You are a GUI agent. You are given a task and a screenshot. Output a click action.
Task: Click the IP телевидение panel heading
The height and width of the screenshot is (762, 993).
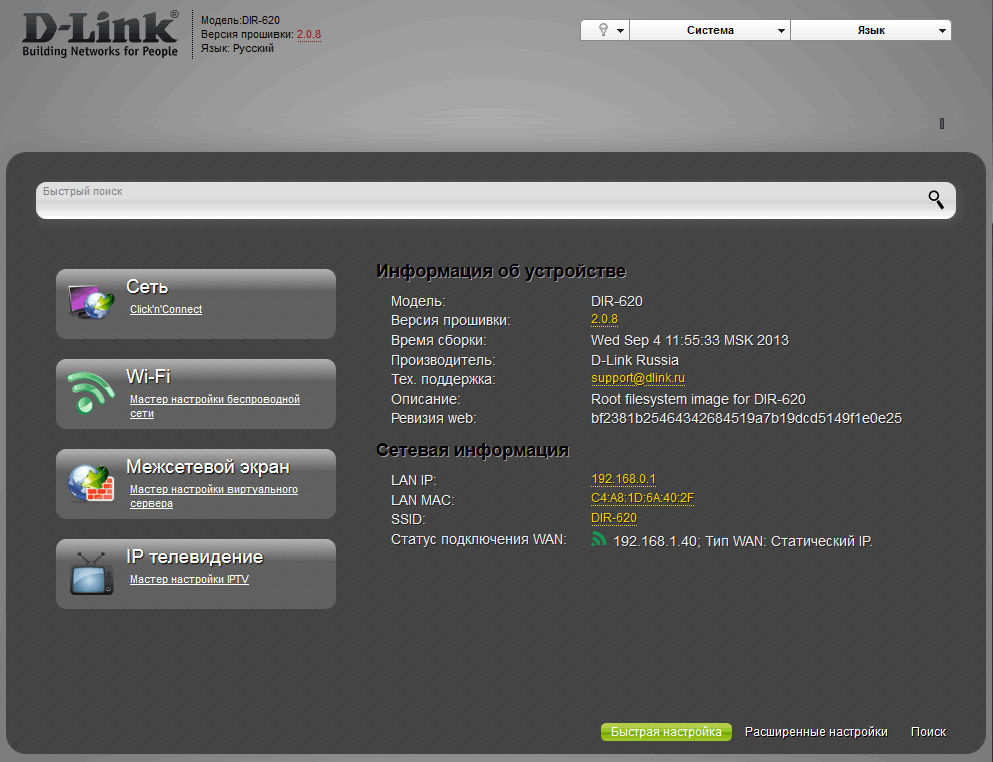point(194,557)
